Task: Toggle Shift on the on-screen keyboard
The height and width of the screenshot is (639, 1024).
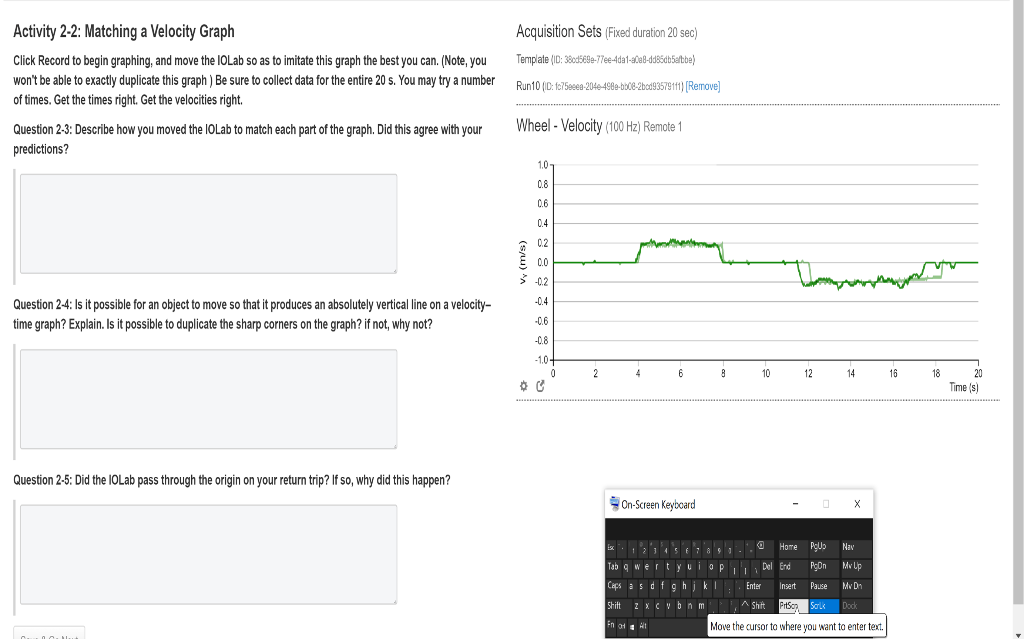Action: click(x=613, y=605)
